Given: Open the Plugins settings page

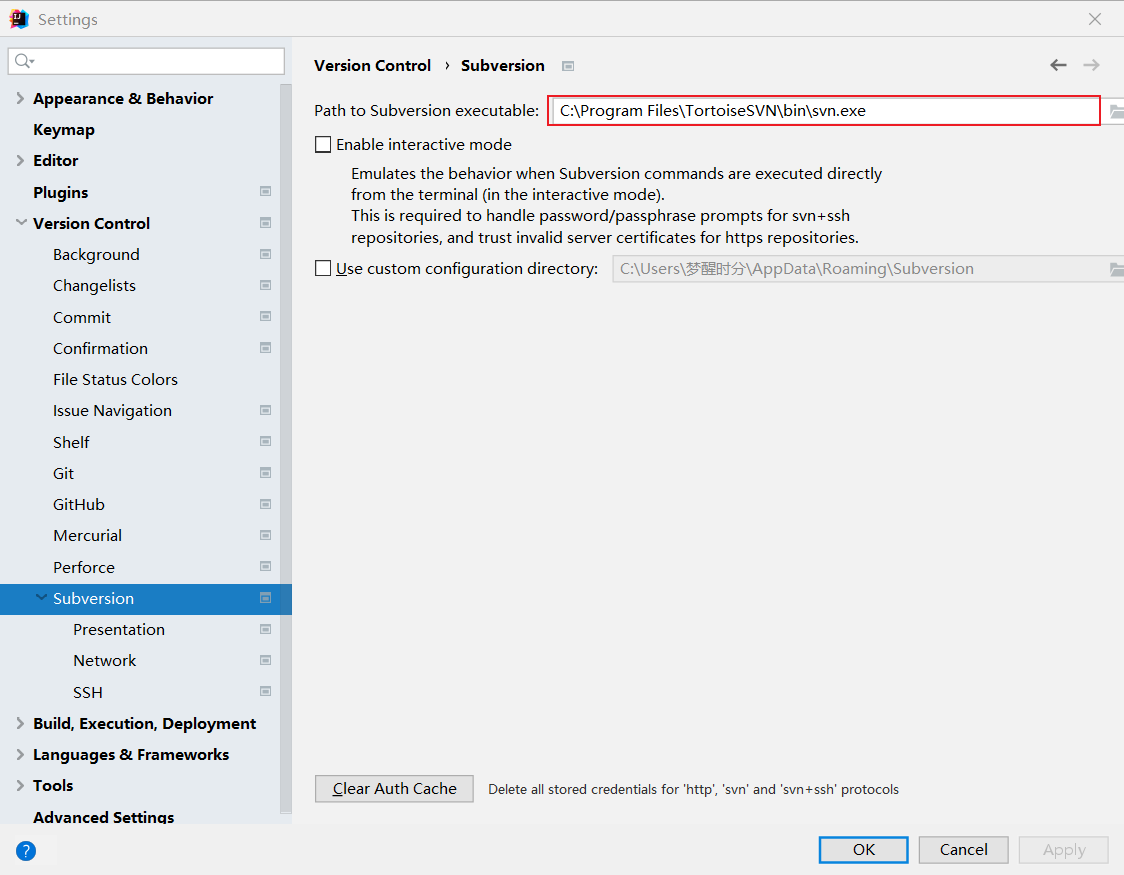Looking at the screenshot, I should point(61,192).
